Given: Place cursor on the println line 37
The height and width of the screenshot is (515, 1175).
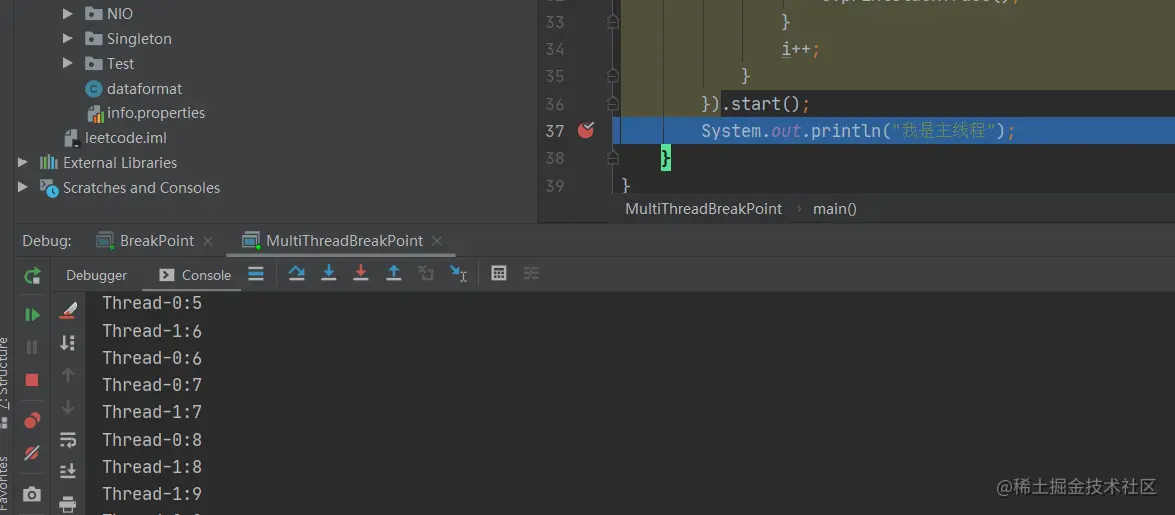Looking at the screenshot, I should pyautogui.click(x=858, y=130).
